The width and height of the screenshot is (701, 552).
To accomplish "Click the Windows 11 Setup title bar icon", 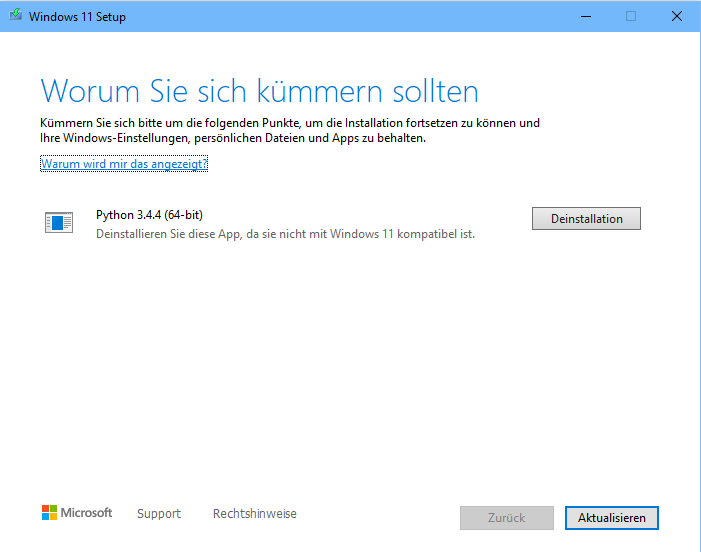I will [16, 16].
